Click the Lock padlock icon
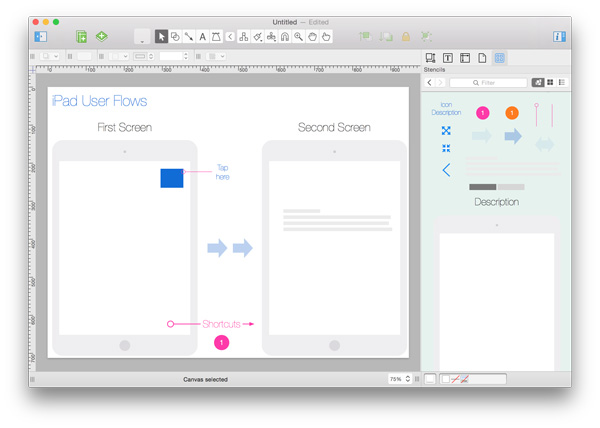The width and height of the screenshot is (600, 428). 406,37
